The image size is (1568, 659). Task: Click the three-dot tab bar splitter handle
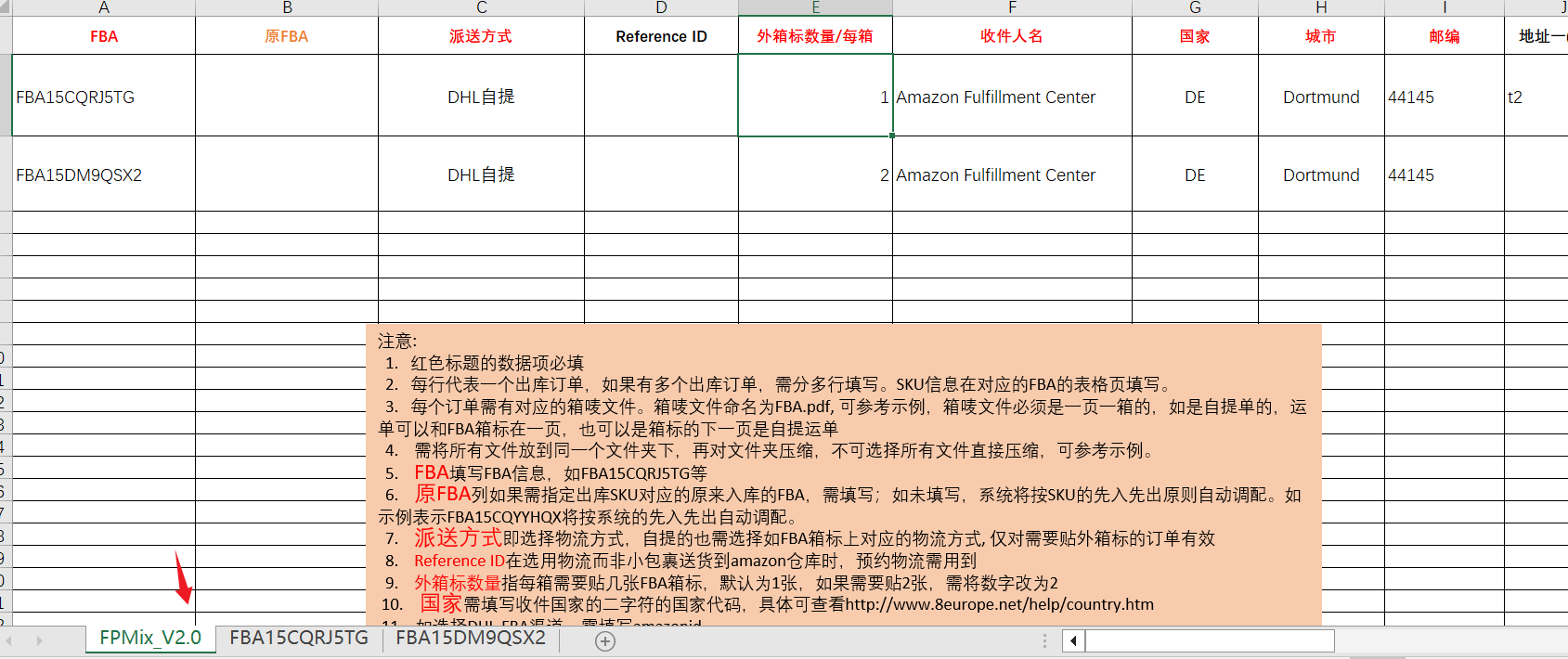point(1044,640)
